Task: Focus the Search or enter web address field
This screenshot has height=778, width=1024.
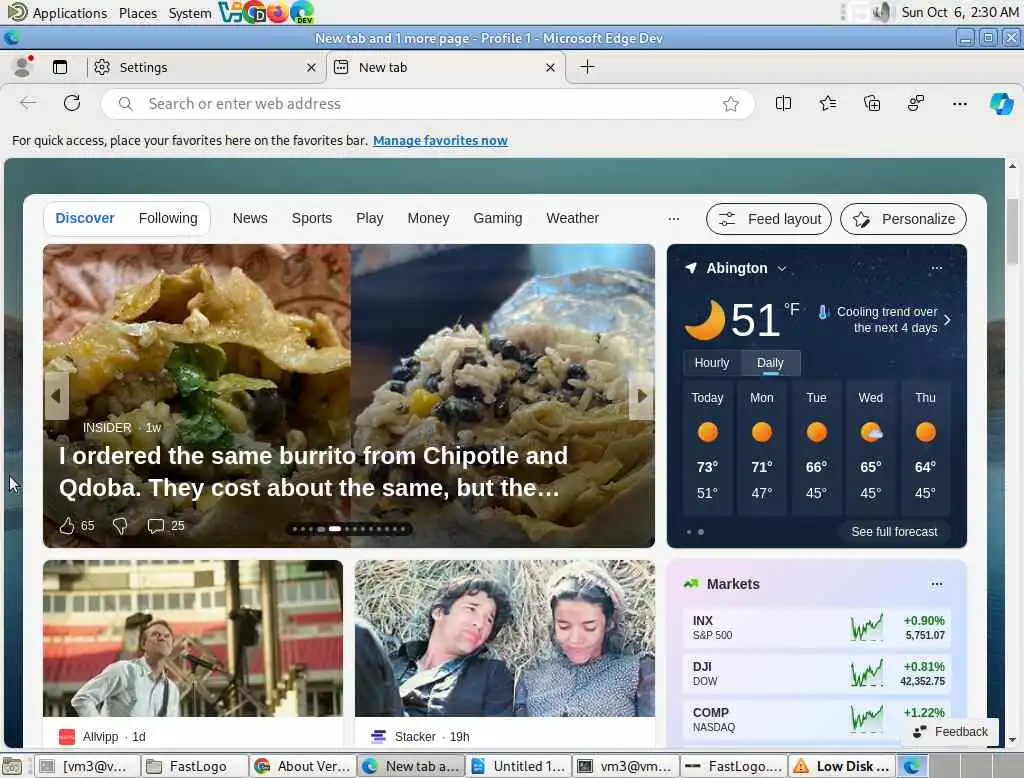Action: click(x=428, y=104)
